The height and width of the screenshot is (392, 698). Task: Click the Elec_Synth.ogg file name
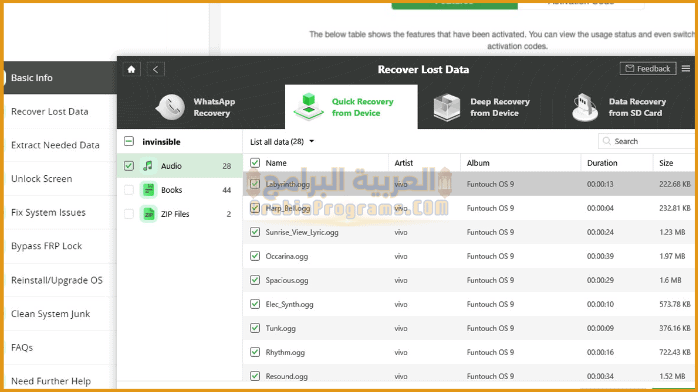tap(289, 304)
